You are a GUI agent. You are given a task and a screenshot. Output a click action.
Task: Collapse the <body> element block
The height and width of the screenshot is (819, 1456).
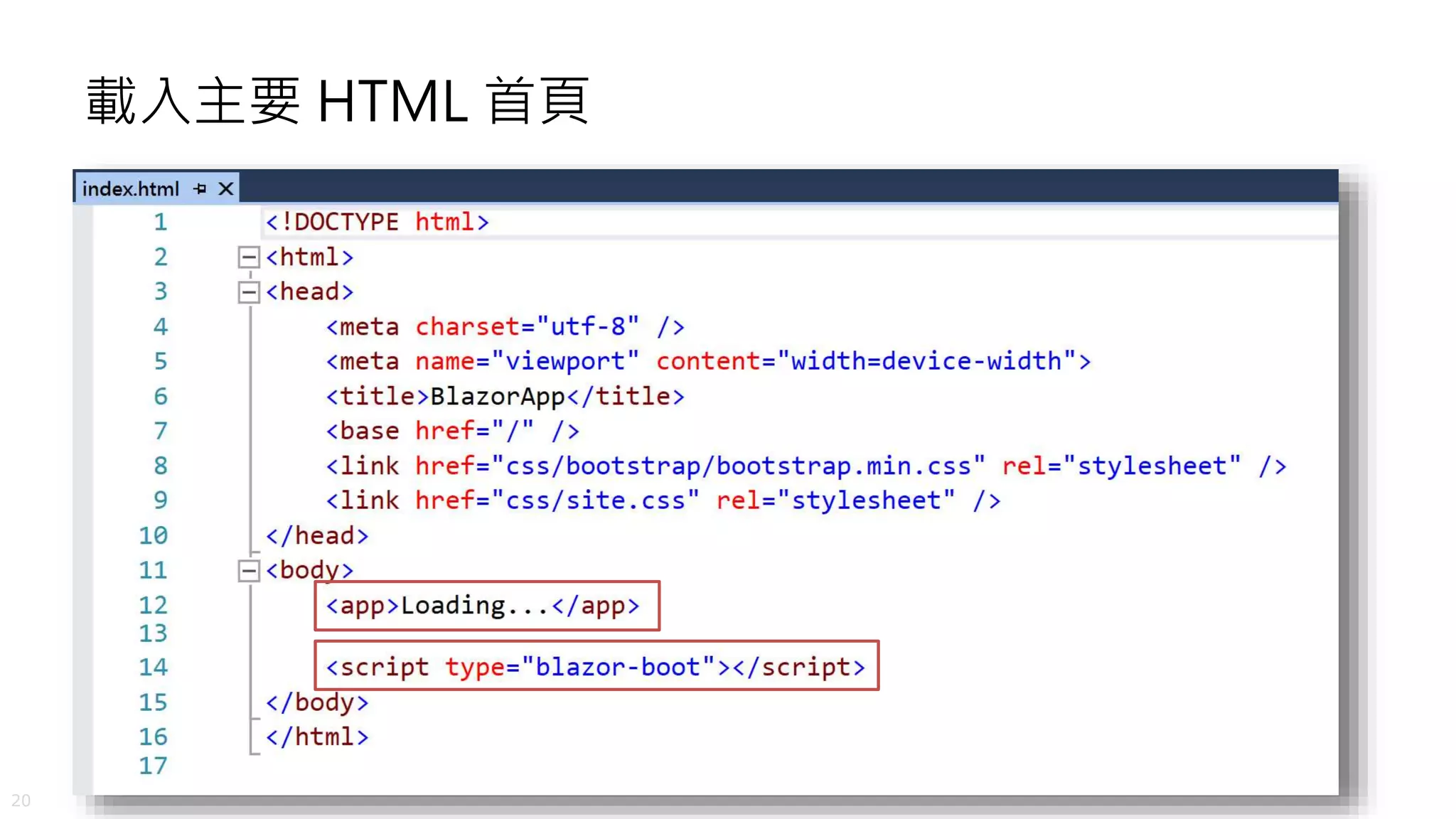pyautogui.click(x=248, y=570)
